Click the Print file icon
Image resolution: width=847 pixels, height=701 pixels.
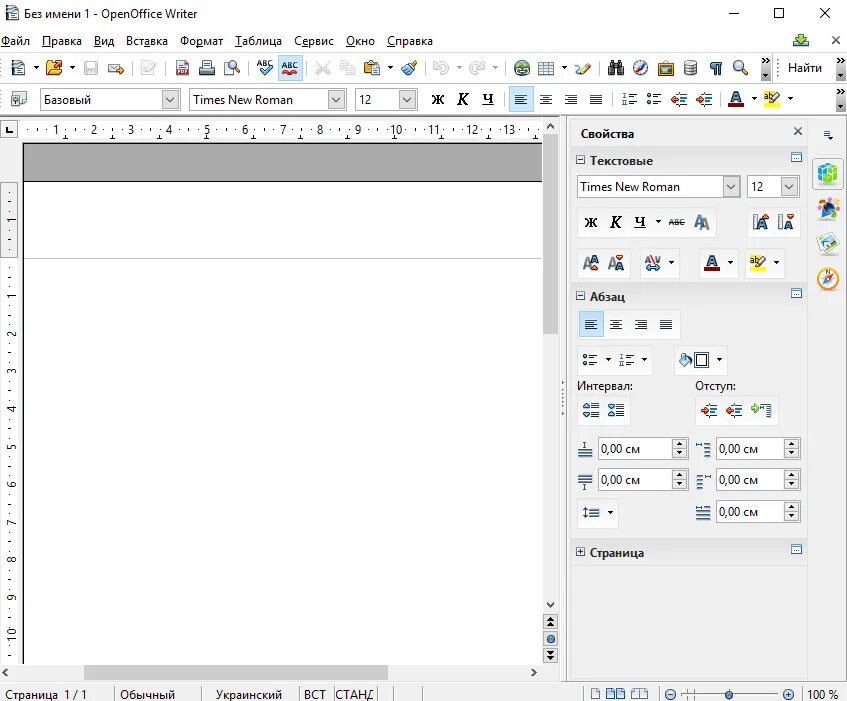[207, 68]
